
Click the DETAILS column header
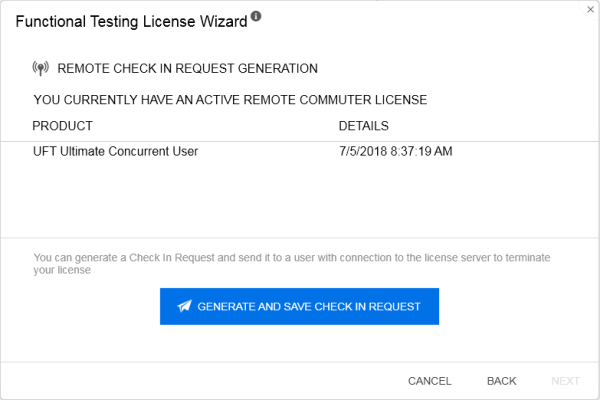point(363,126)
